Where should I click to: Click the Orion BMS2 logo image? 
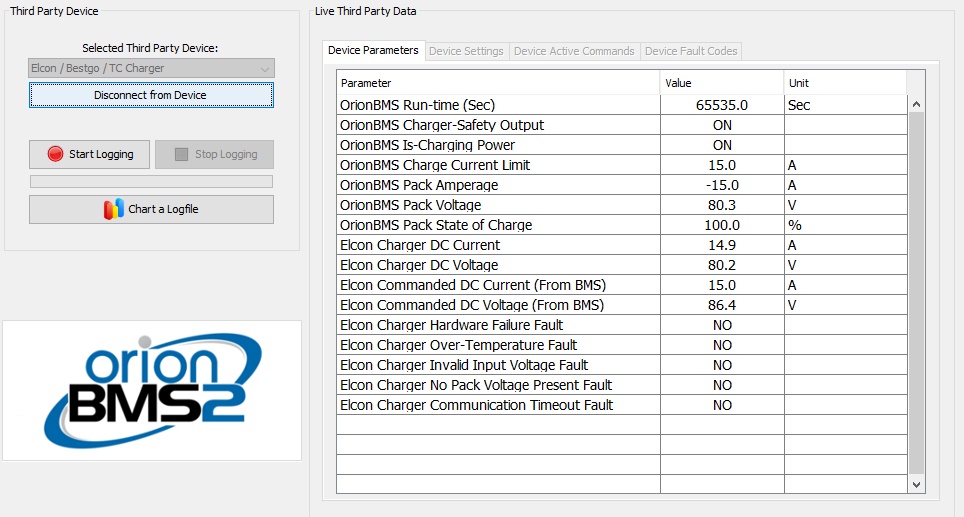pyautogui.click(x=151, y=390)
